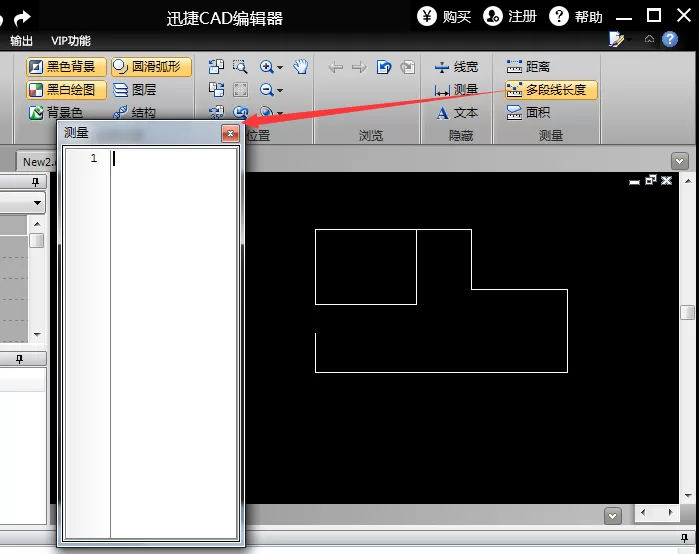Toggle the 圆滑弧形 smooth arc option
This screenshot has height=554, width=699.
tap(151, 67)
